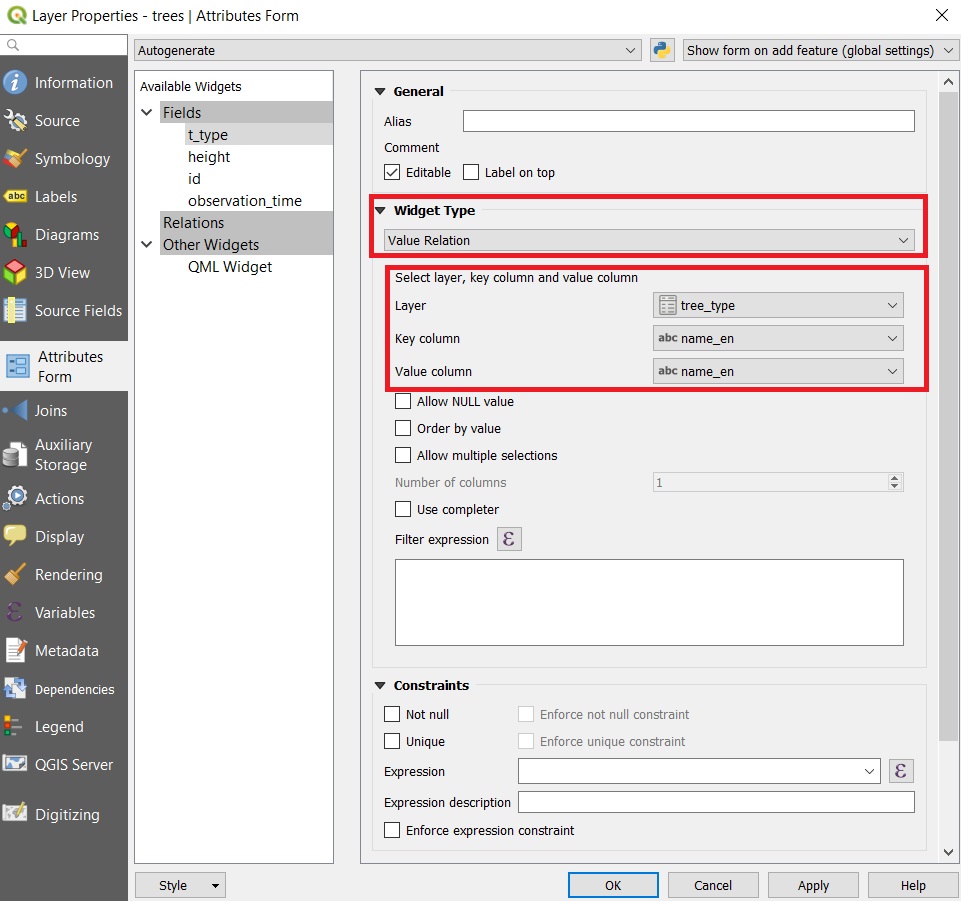Go to the 3D View section
This screenshot has height=901, width=961.
pyautogui.click(x=64, y=273)
